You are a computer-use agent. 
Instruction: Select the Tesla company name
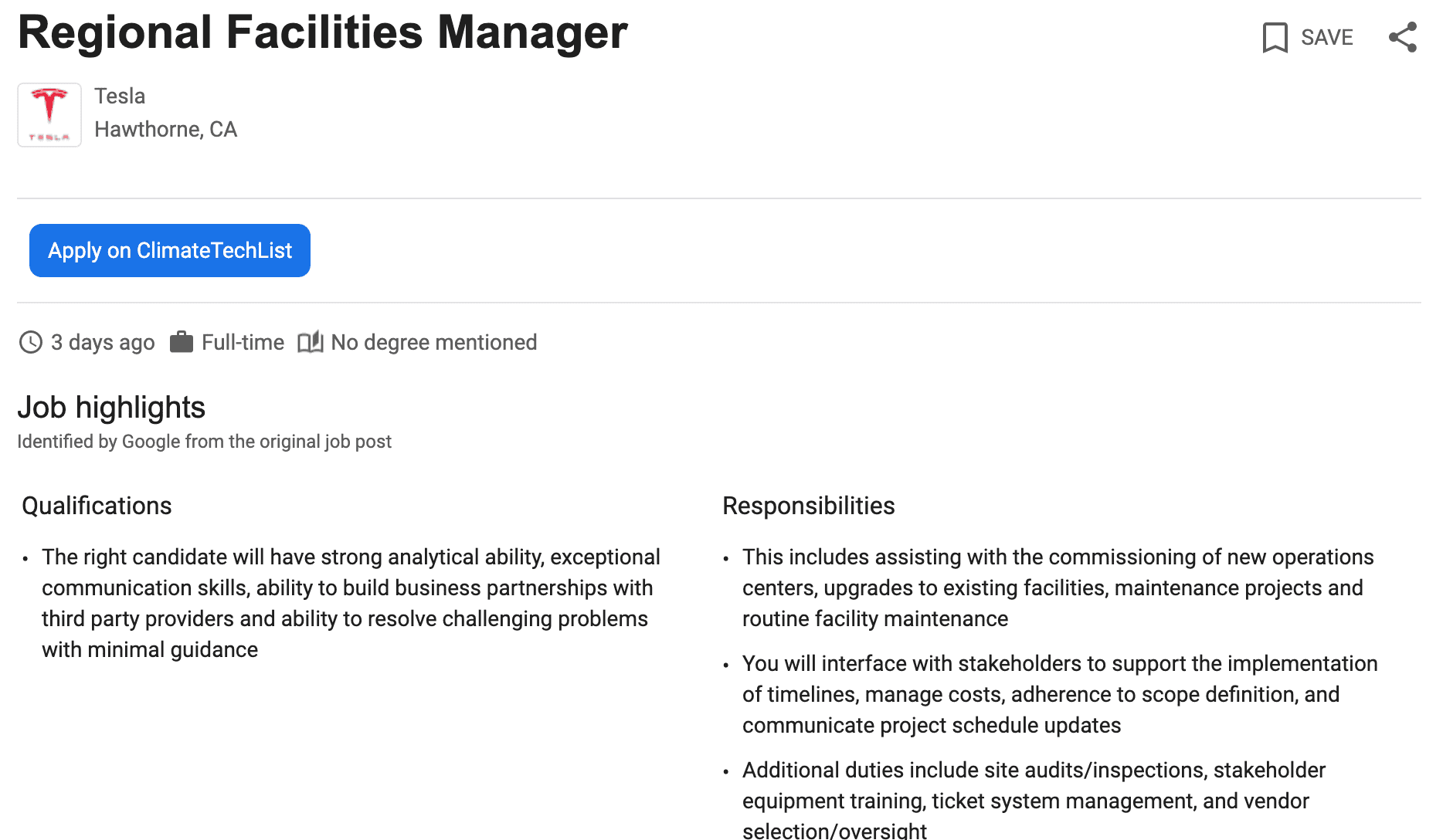click(x=120, y=96)
